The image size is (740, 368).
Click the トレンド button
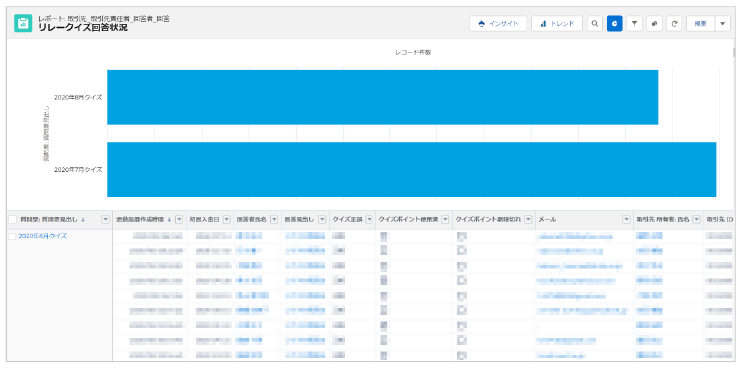pyautogui.click(x=557, y=23)
